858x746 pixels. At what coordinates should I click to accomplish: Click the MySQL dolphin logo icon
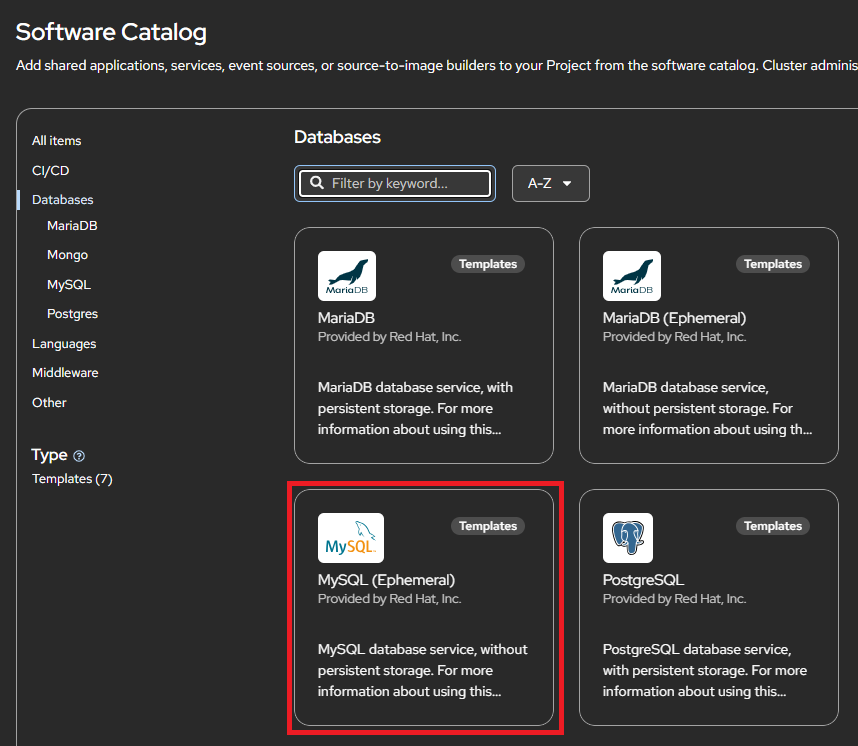pyautogui.click(x=350, y=538)
